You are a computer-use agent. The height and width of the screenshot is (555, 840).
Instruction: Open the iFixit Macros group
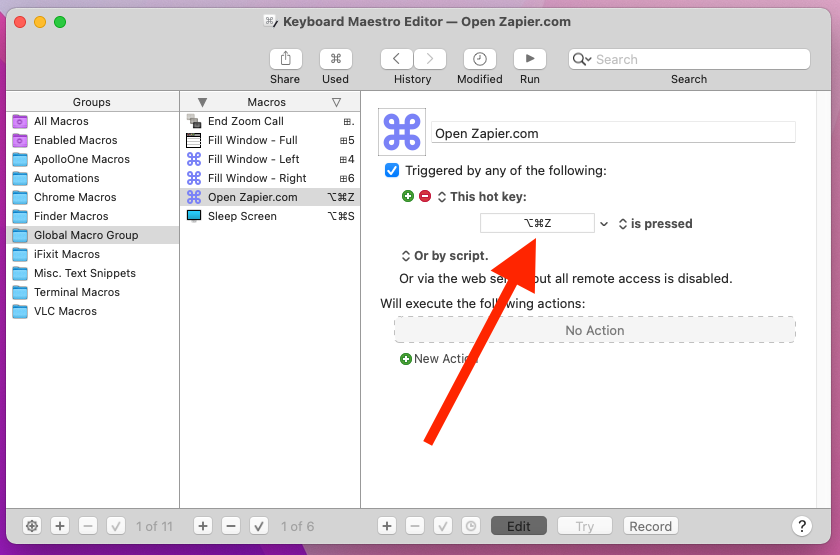pos(93,254)
